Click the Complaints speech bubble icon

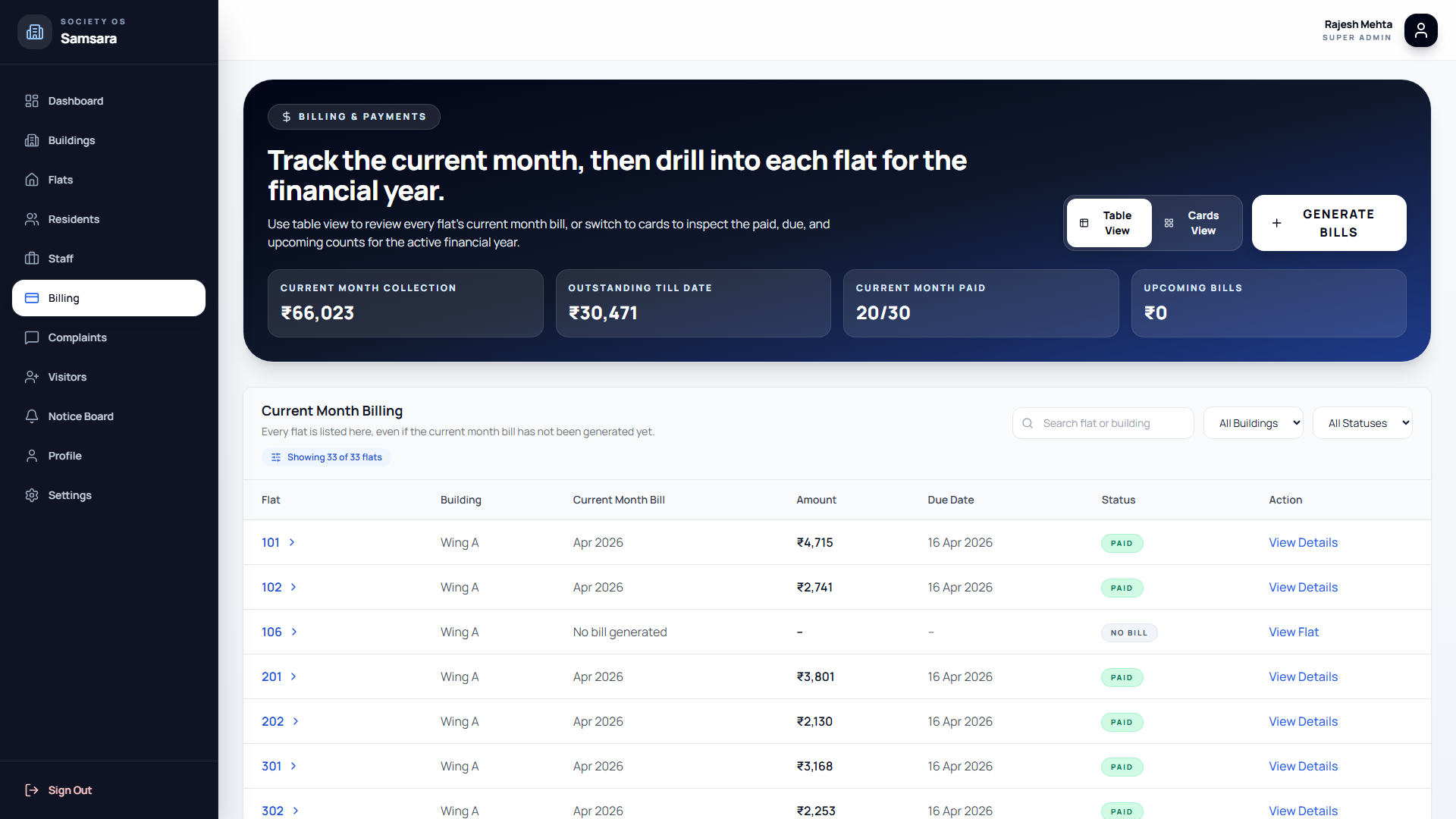pos(32,337)
